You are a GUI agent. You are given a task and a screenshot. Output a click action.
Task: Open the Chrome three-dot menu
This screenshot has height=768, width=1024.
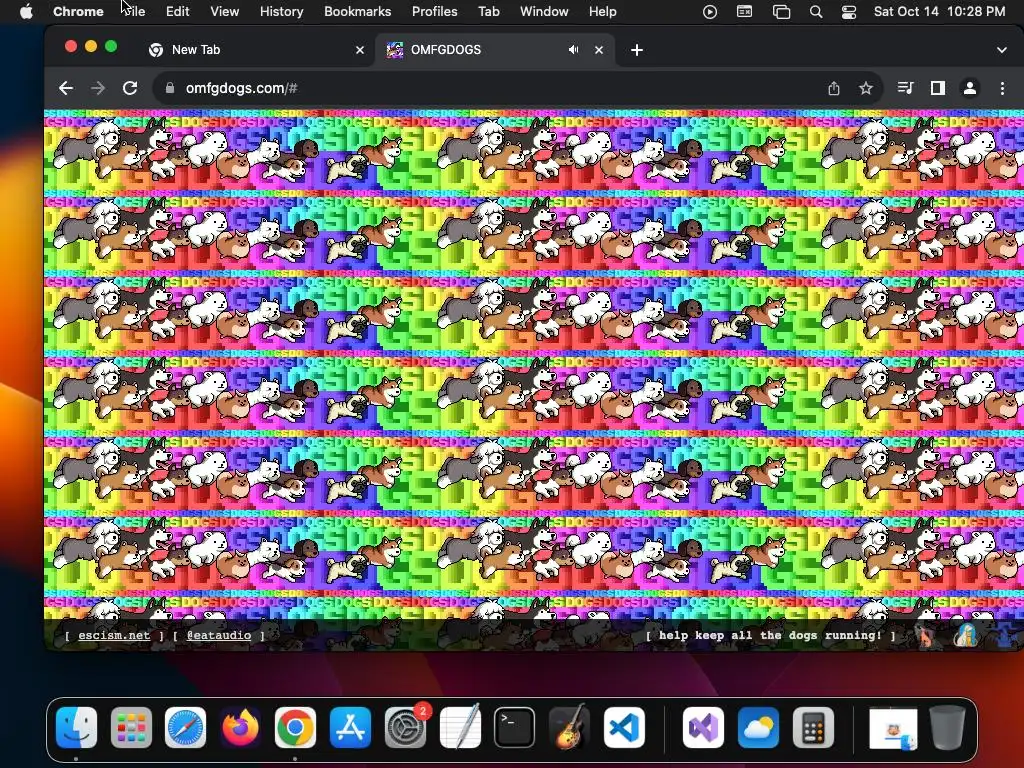[1002, 88]
